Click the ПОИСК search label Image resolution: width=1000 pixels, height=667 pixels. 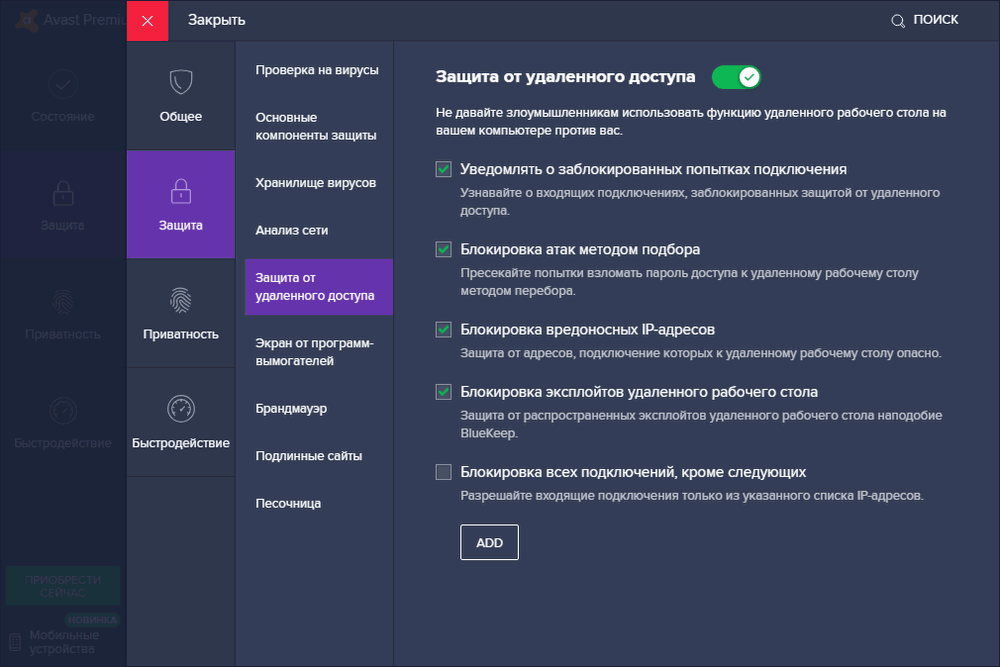pyautogui.click(x=936, y=20)
